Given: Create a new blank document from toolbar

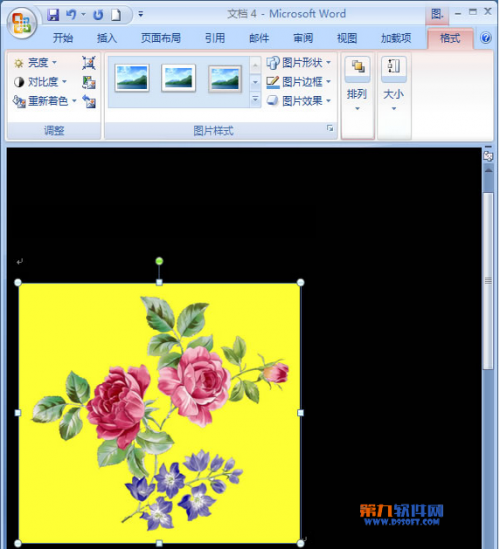Looking at the screenshot, I should (116, 15).
